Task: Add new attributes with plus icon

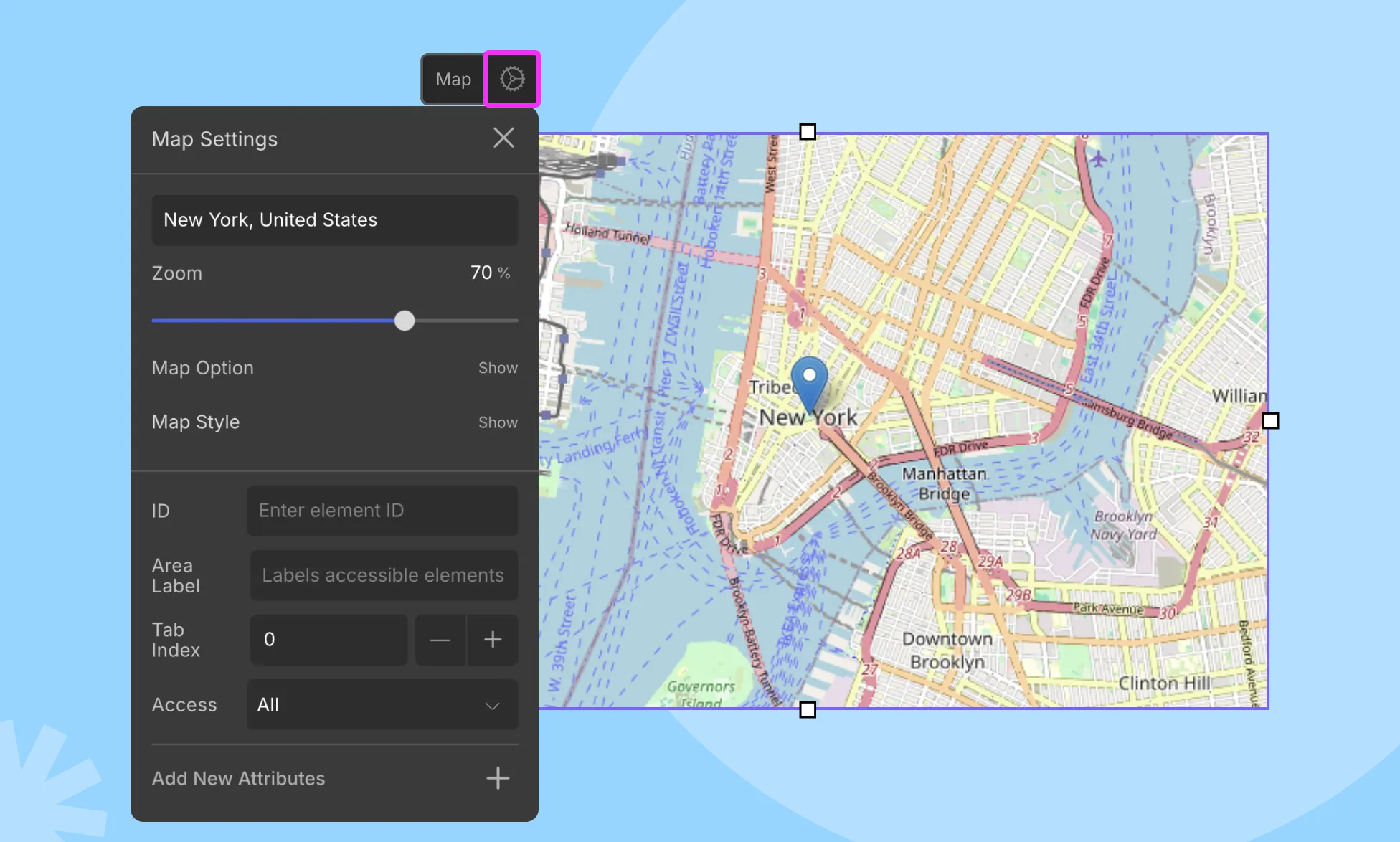Action: 498,778
